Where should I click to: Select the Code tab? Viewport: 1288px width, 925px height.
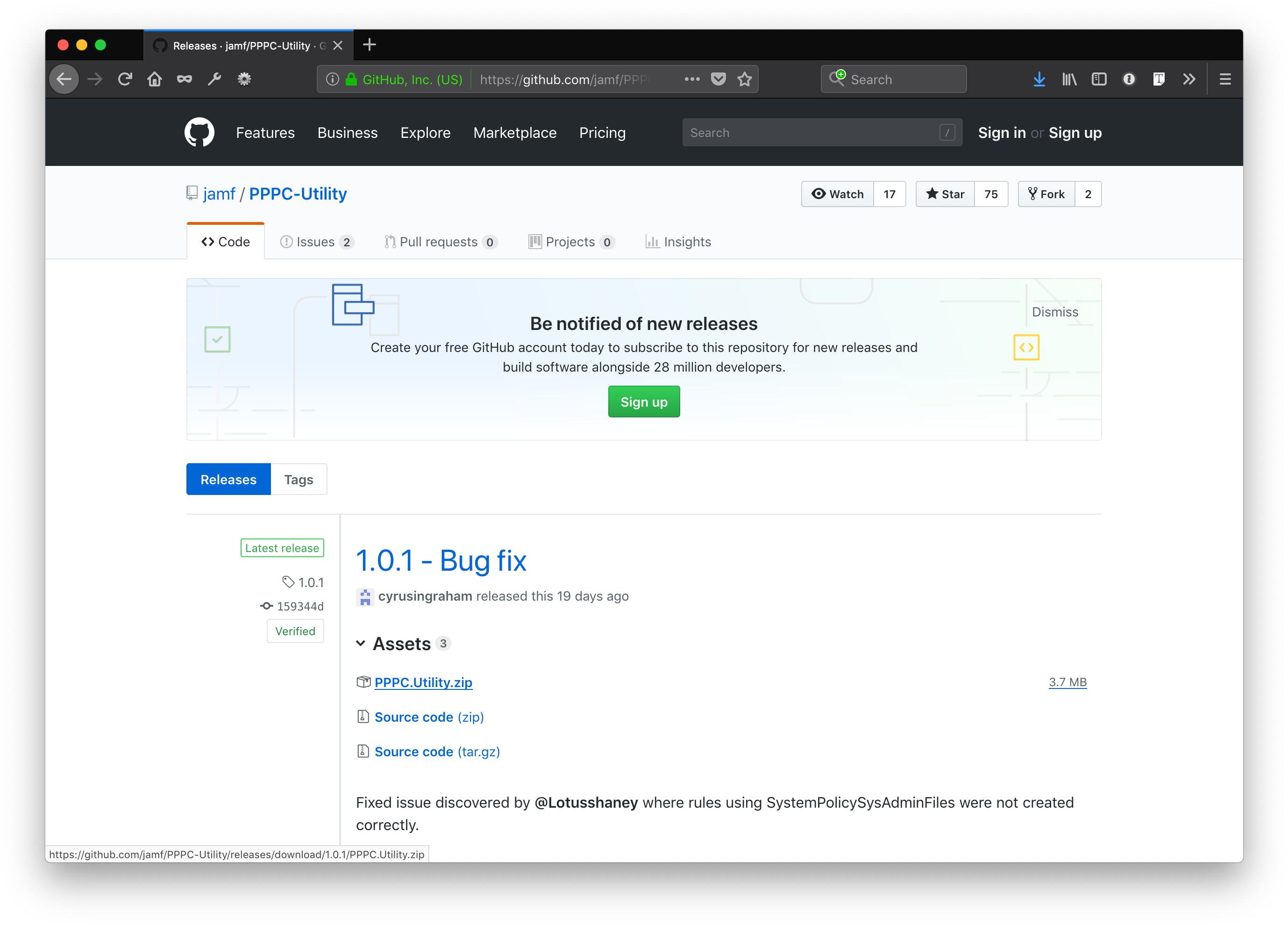(226, 242)
